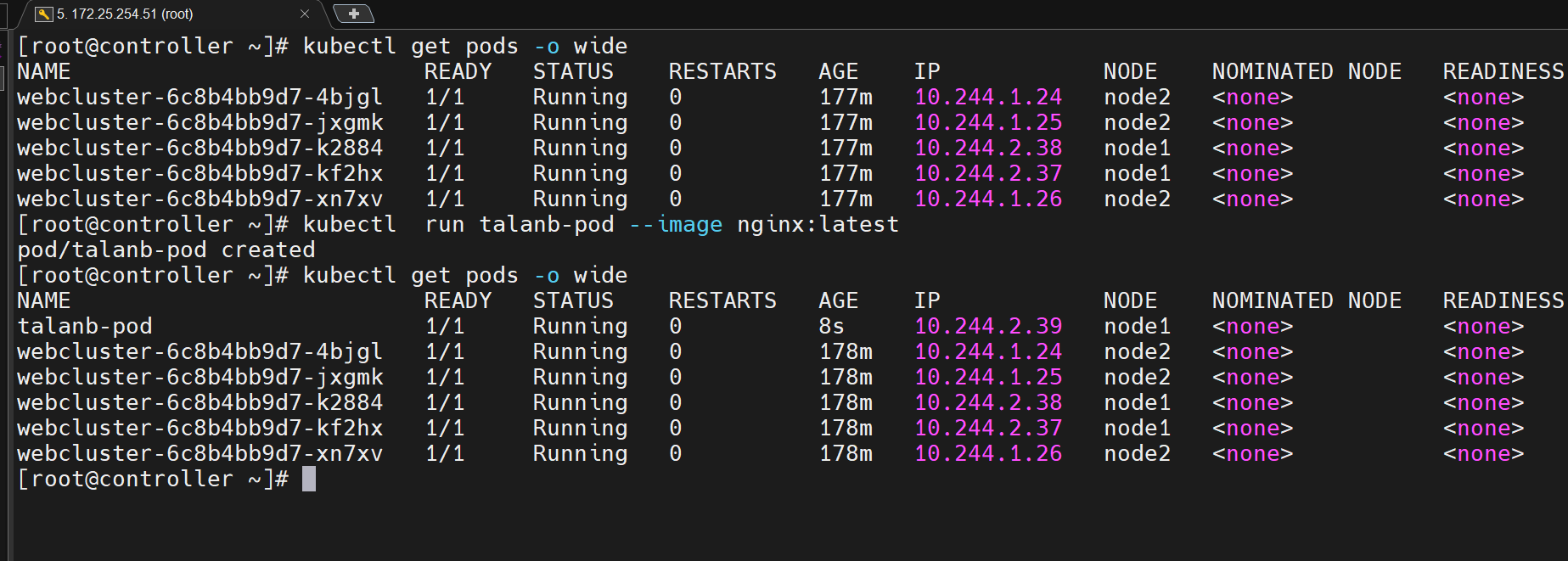Click 'nginx:latest' in the kubectl run command
The height and width of the screenshot is (561, 1568).
pos(818,224)
